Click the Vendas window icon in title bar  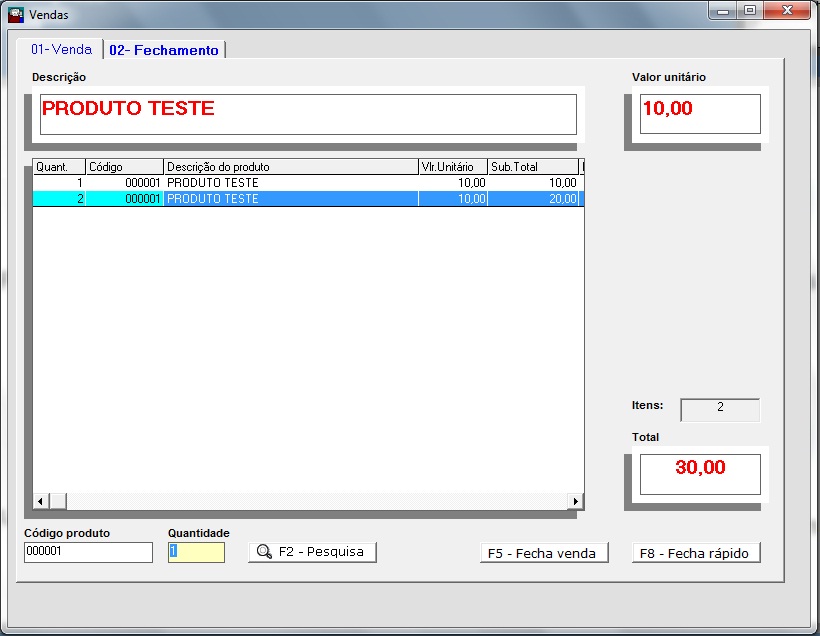(x=15, y=15)
